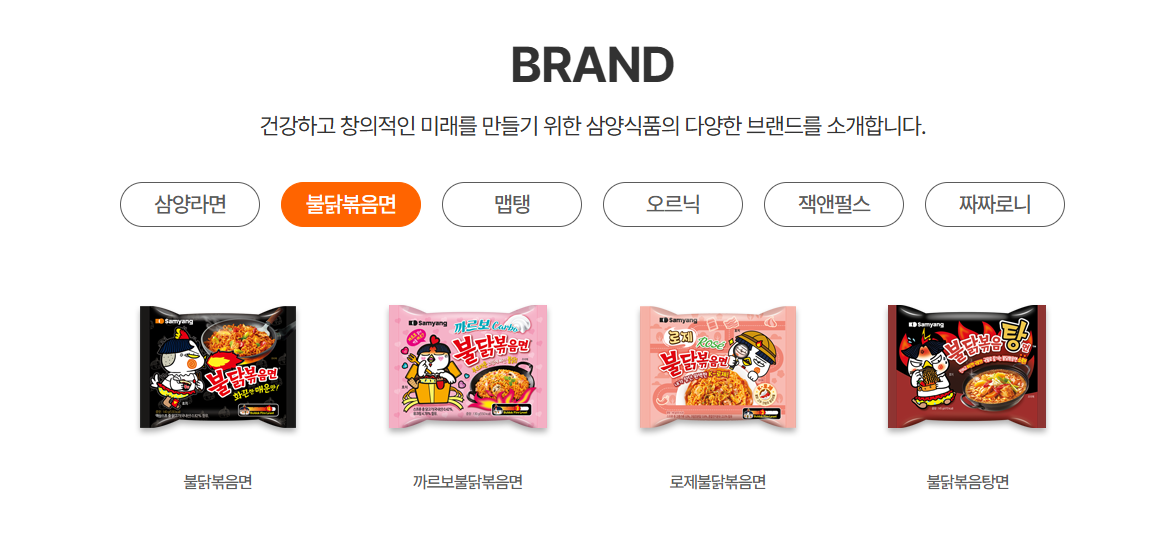Open the 오르닉 brand tab

click(x=673, y=204)
